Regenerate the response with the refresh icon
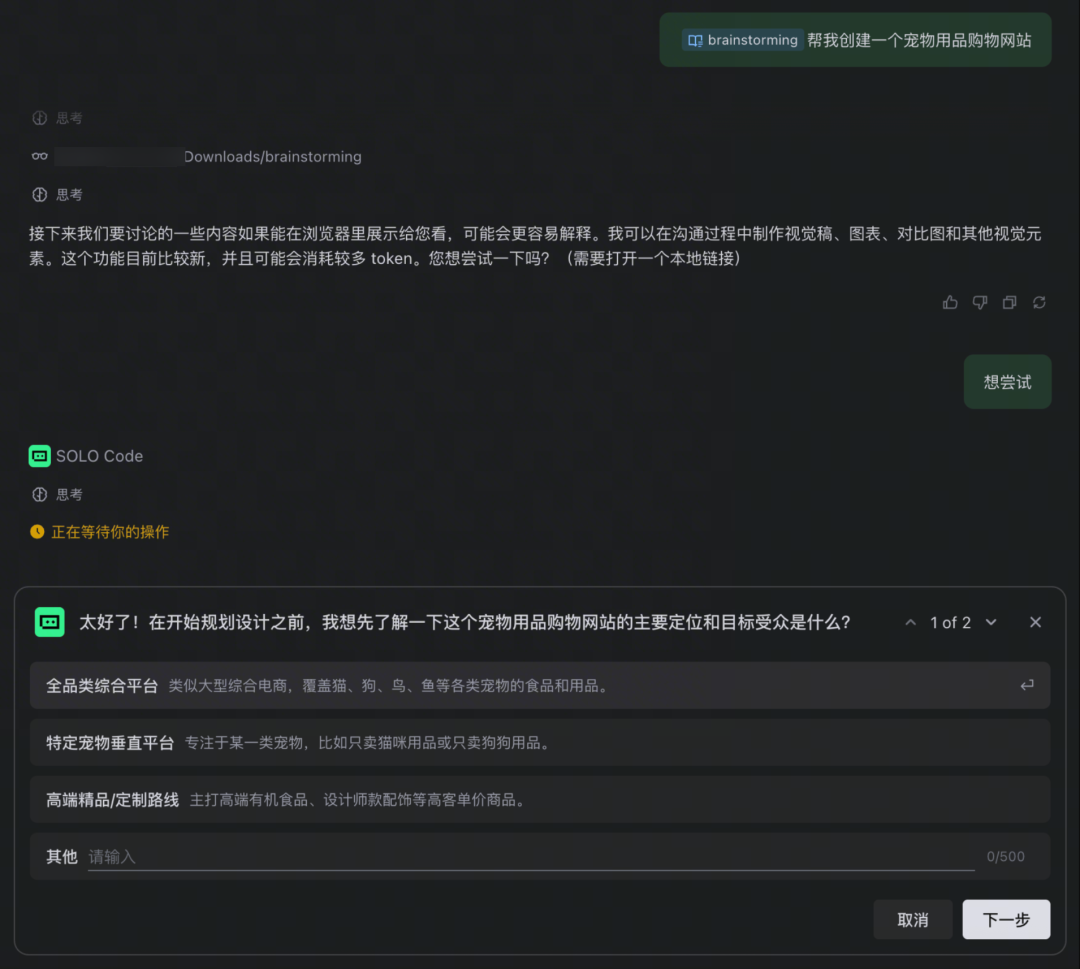This screenshot has height=969, width=1080. pos(1039,302)
